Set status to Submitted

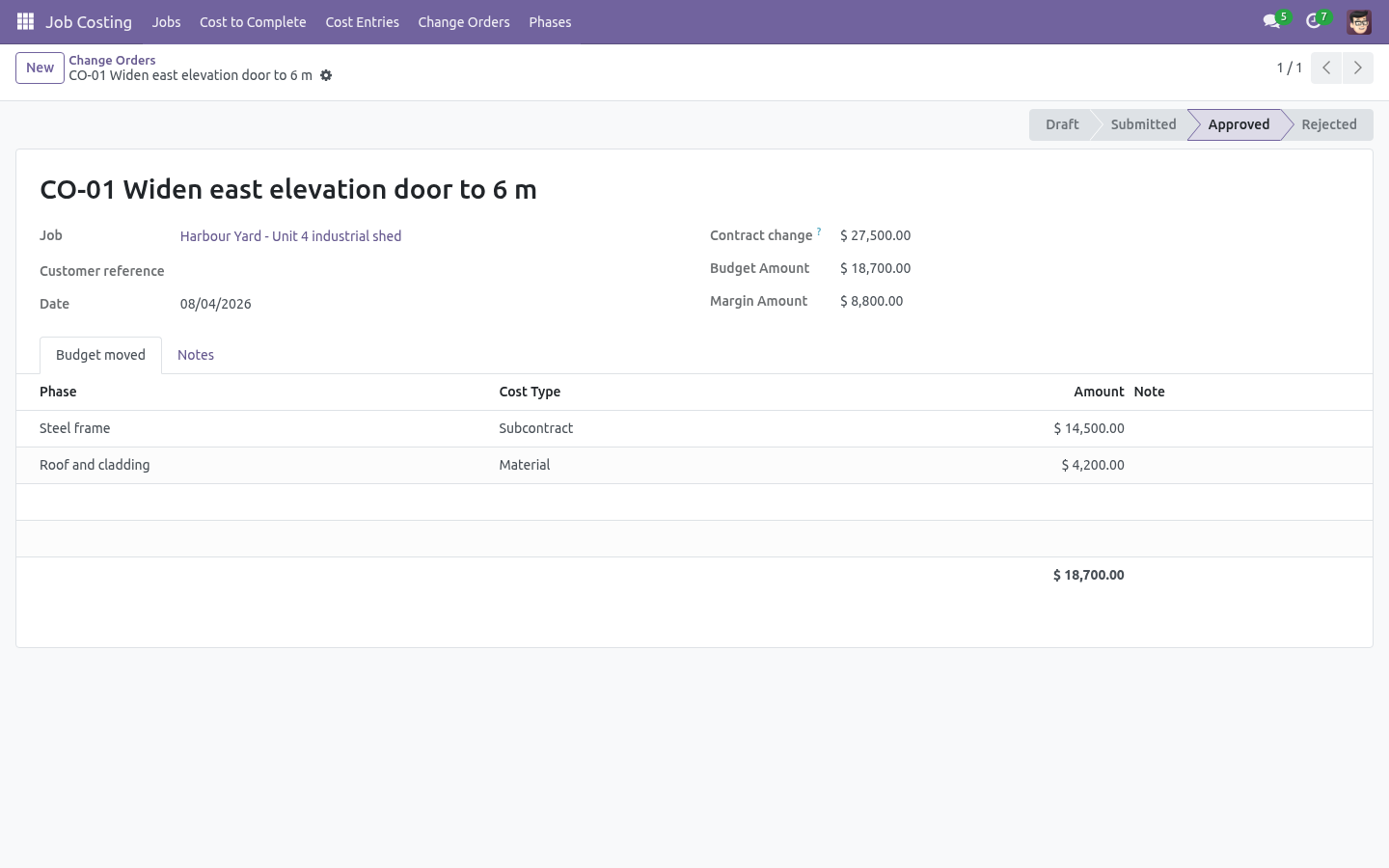click(x=1143, y=124)
